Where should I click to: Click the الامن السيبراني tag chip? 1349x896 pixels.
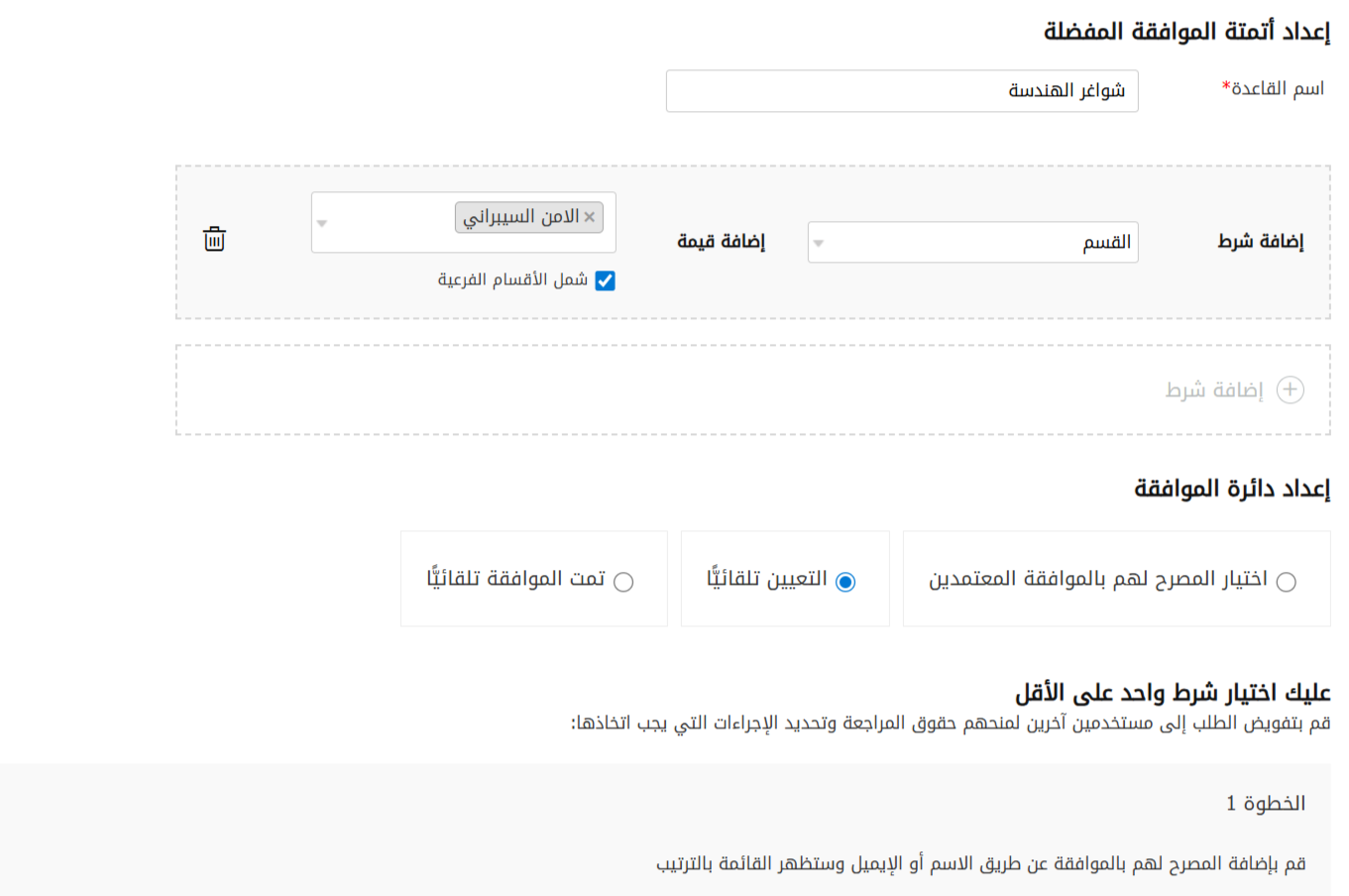[x=520, y=217]
